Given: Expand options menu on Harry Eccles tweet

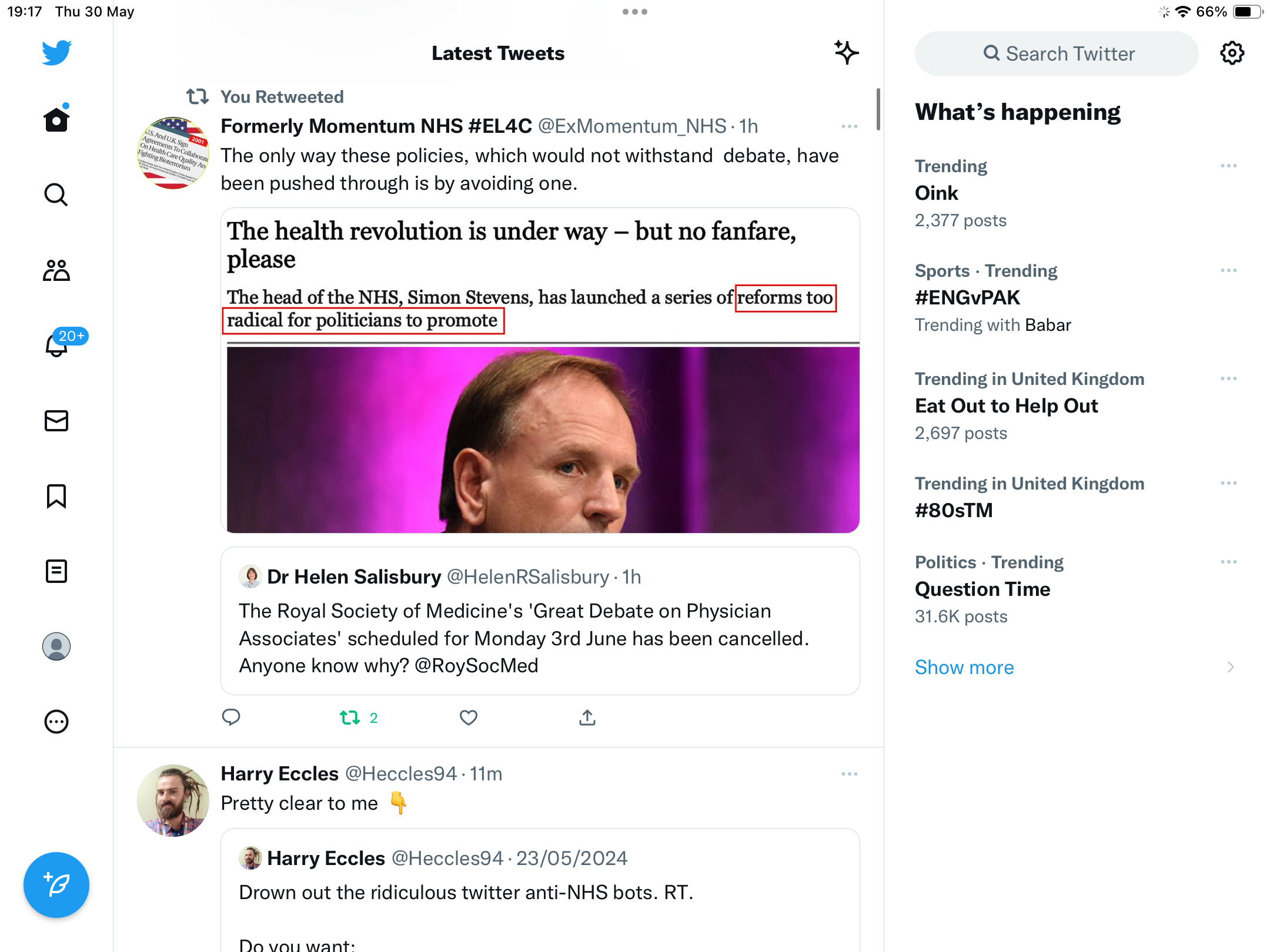Looking at the screenshot, I should click(x=850, y=774).
